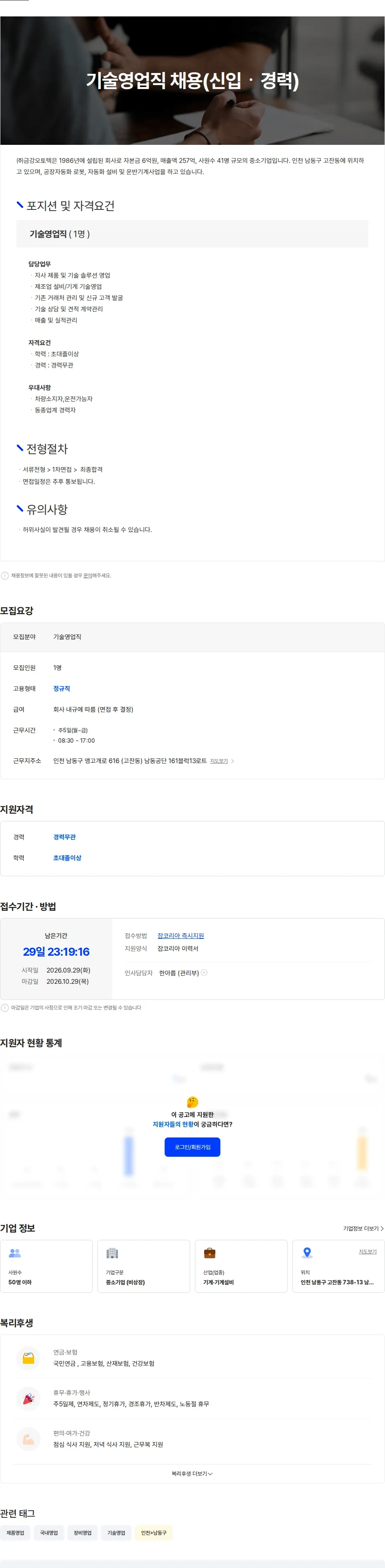
Task: Click the 문의 link about wrong info
Action: pyautogui.click(x=87, y=575)
